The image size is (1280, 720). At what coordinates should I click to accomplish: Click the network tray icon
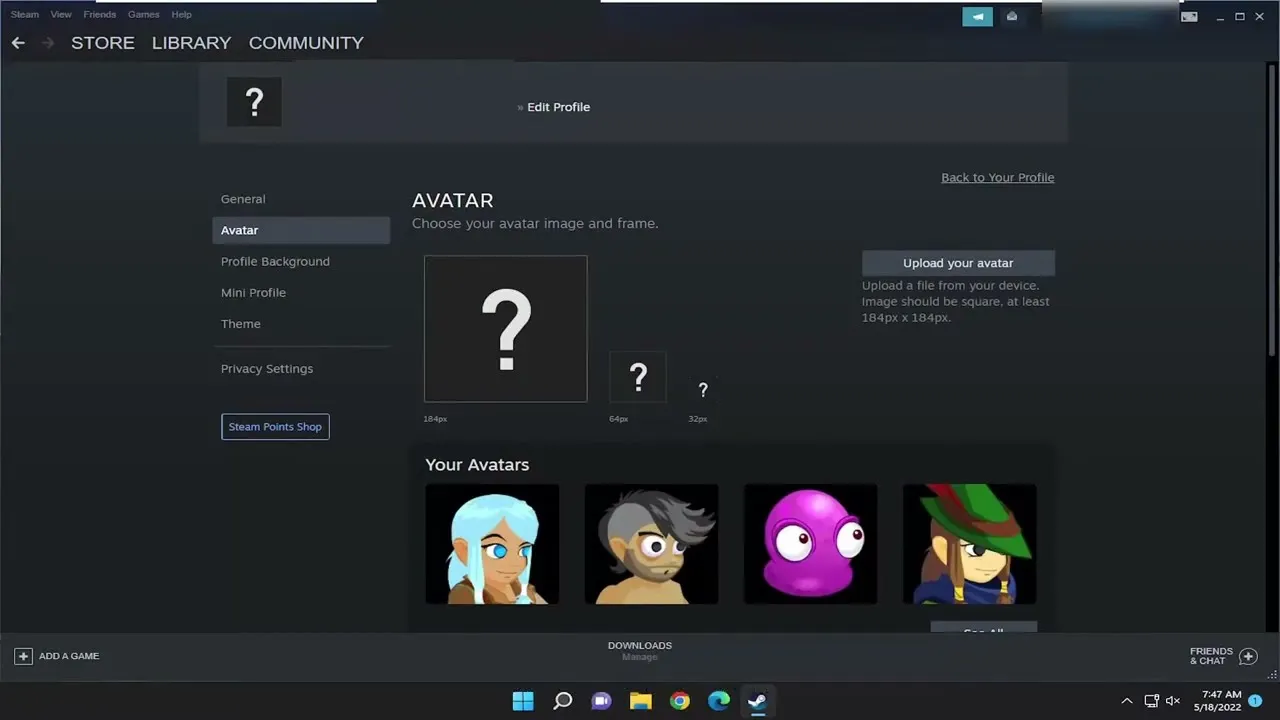(x=1151, y=701)
